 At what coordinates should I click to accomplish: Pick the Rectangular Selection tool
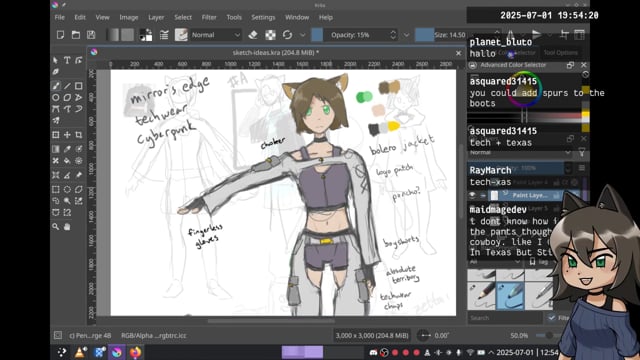[56, 189]
